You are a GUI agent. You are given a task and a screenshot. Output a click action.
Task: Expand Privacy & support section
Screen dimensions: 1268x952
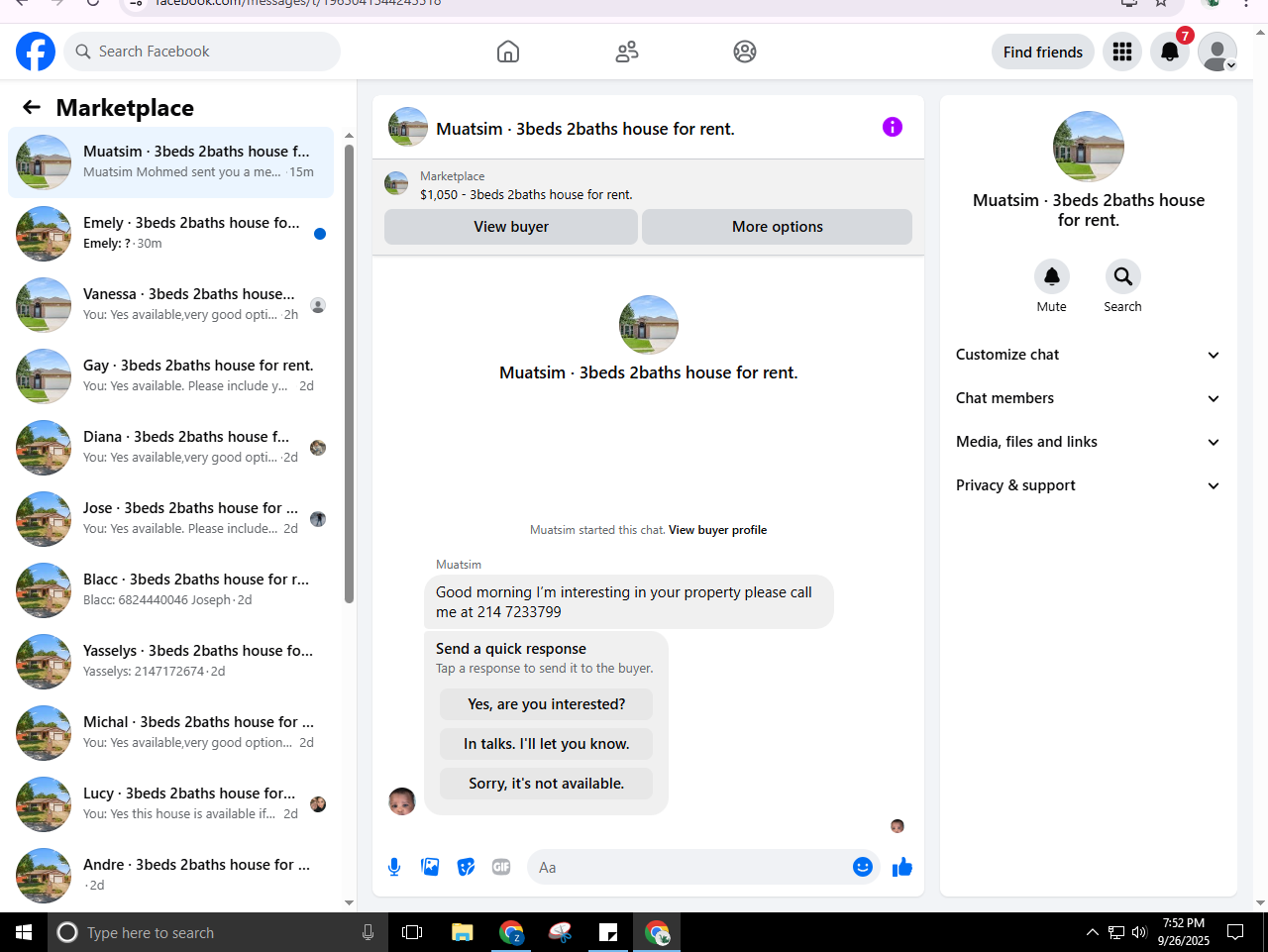1088,485
